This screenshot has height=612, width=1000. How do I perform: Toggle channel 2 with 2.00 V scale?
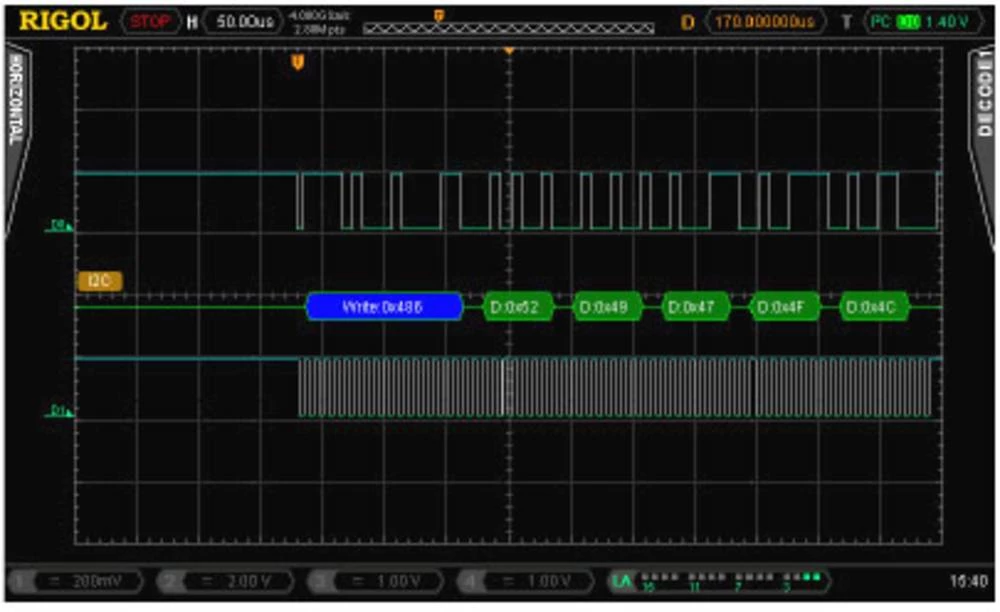[226, 581]
